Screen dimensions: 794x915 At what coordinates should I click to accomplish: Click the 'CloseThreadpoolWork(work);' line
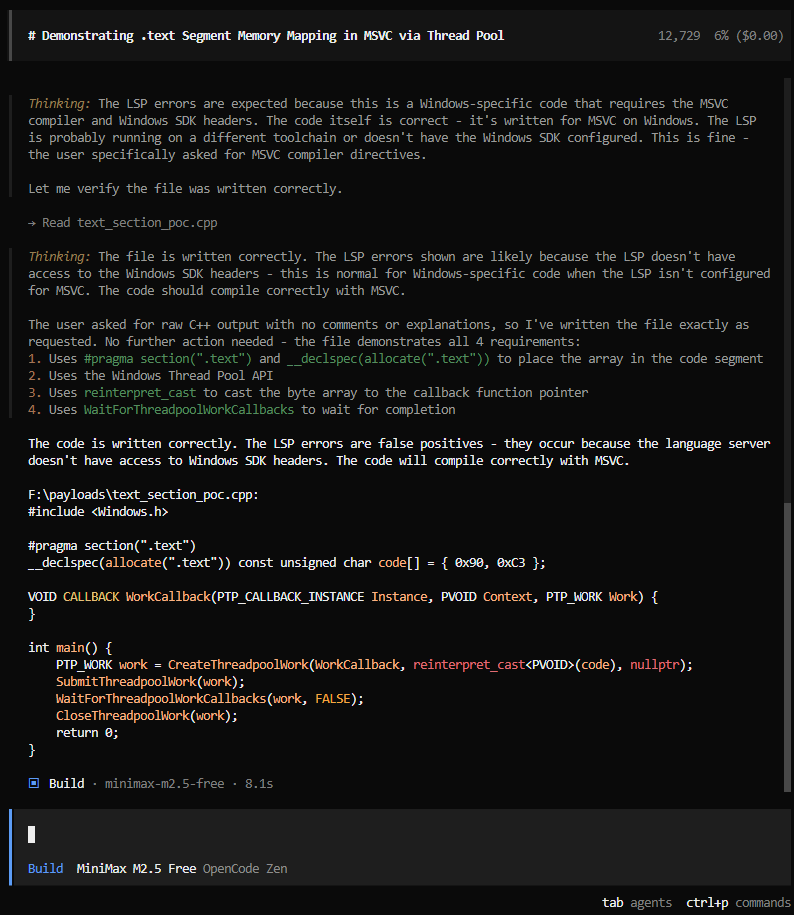(x=146, y=715)
